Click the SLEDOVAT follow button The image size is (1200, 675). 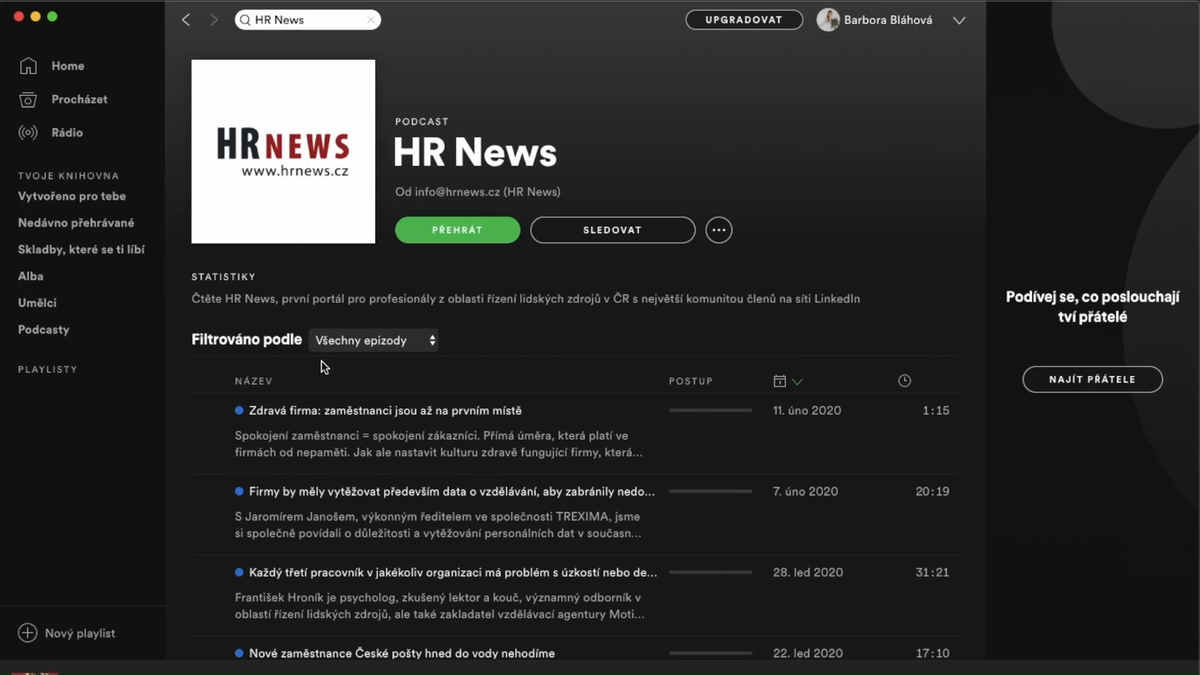click(x=613, y=230)
